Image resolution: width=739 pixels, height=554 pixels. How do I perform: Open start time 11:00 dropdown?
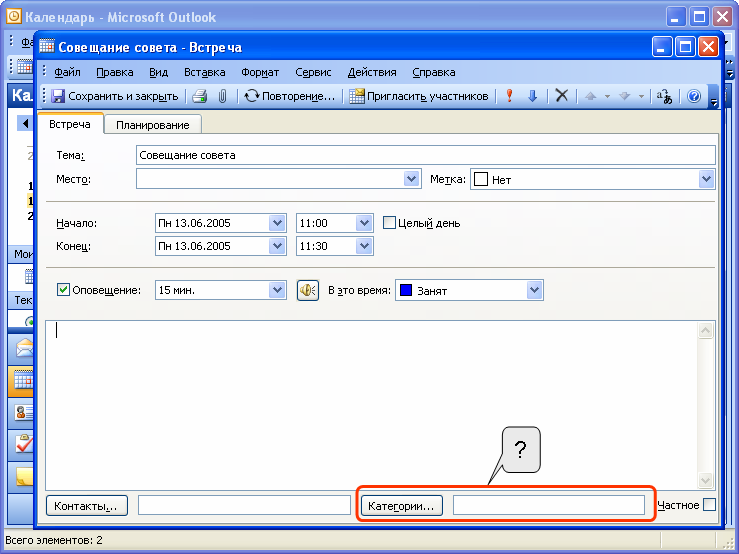tap(364, 223)
